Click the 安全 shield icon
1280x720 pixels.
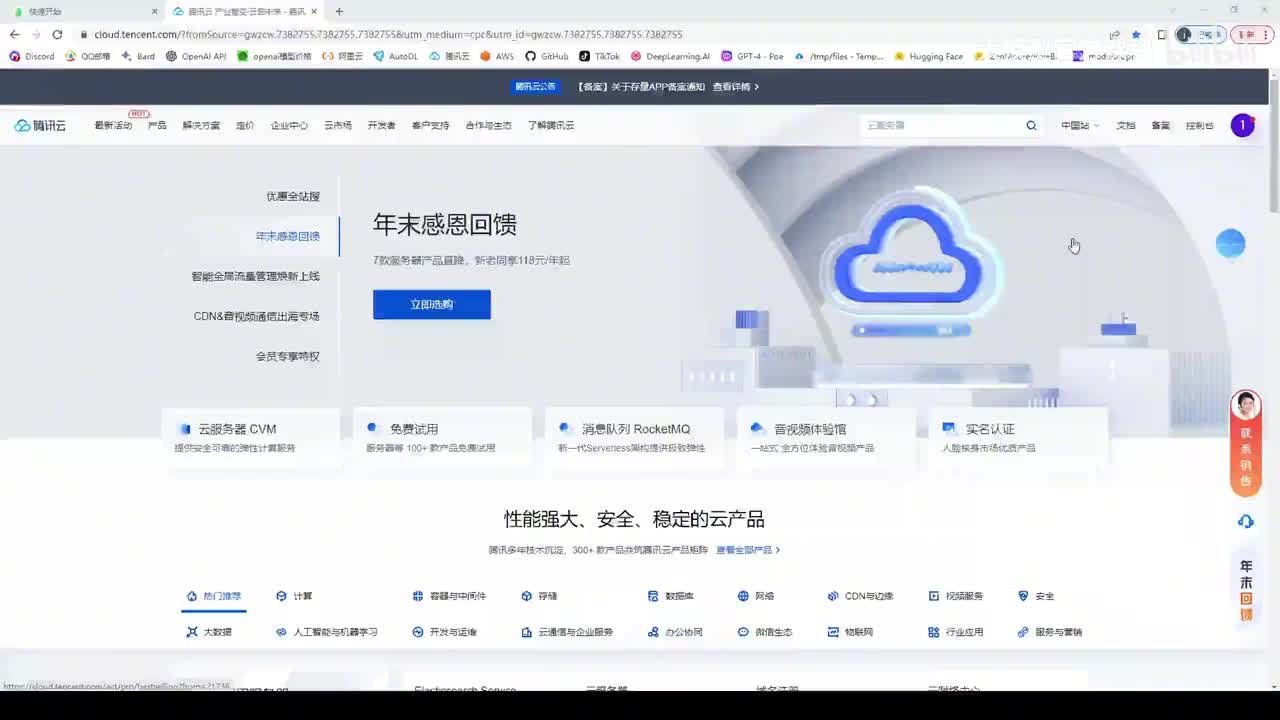(1023, 596)
